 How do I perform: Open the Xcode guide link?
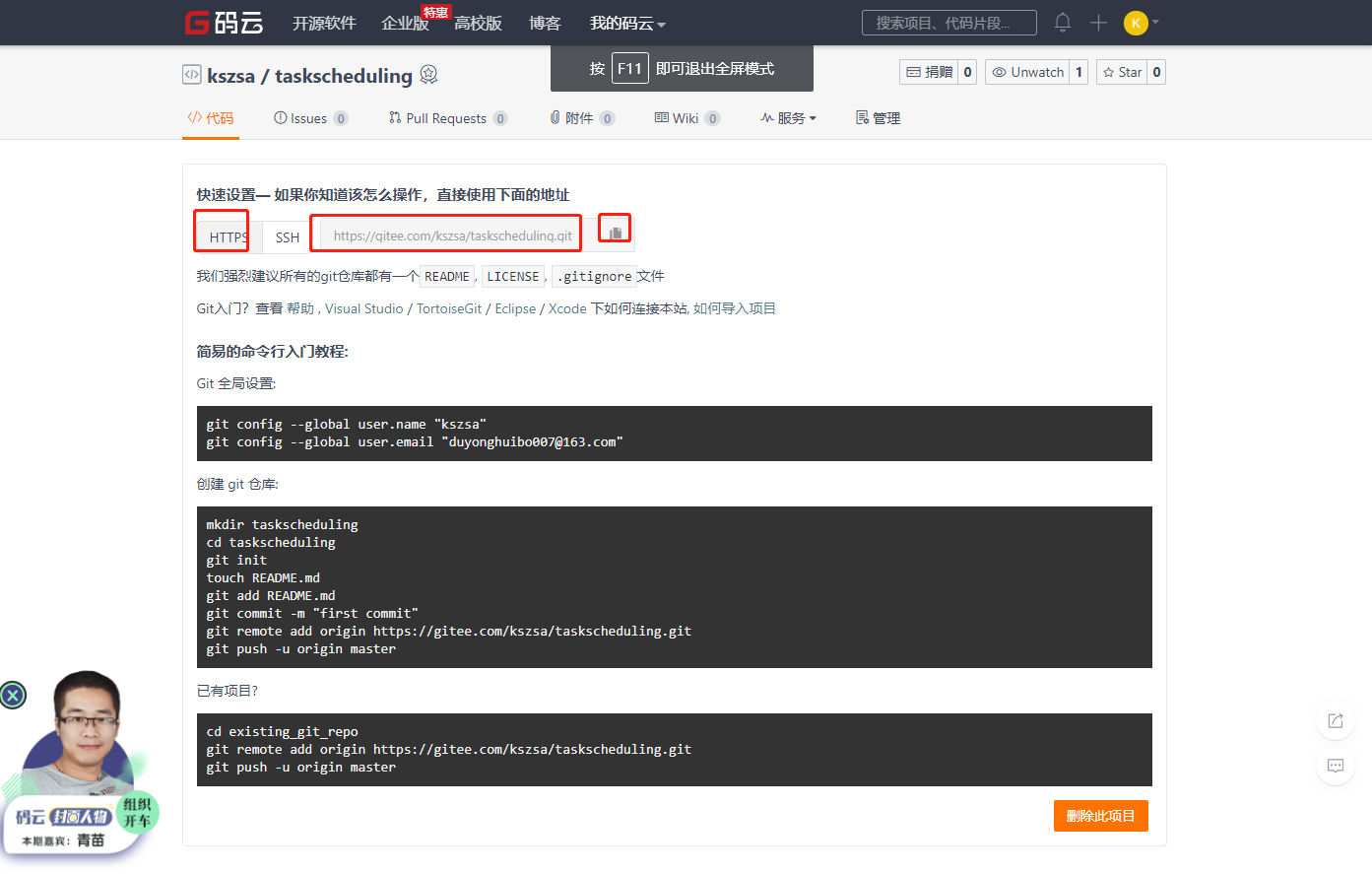pyautogui.click(x=567, y=308)
